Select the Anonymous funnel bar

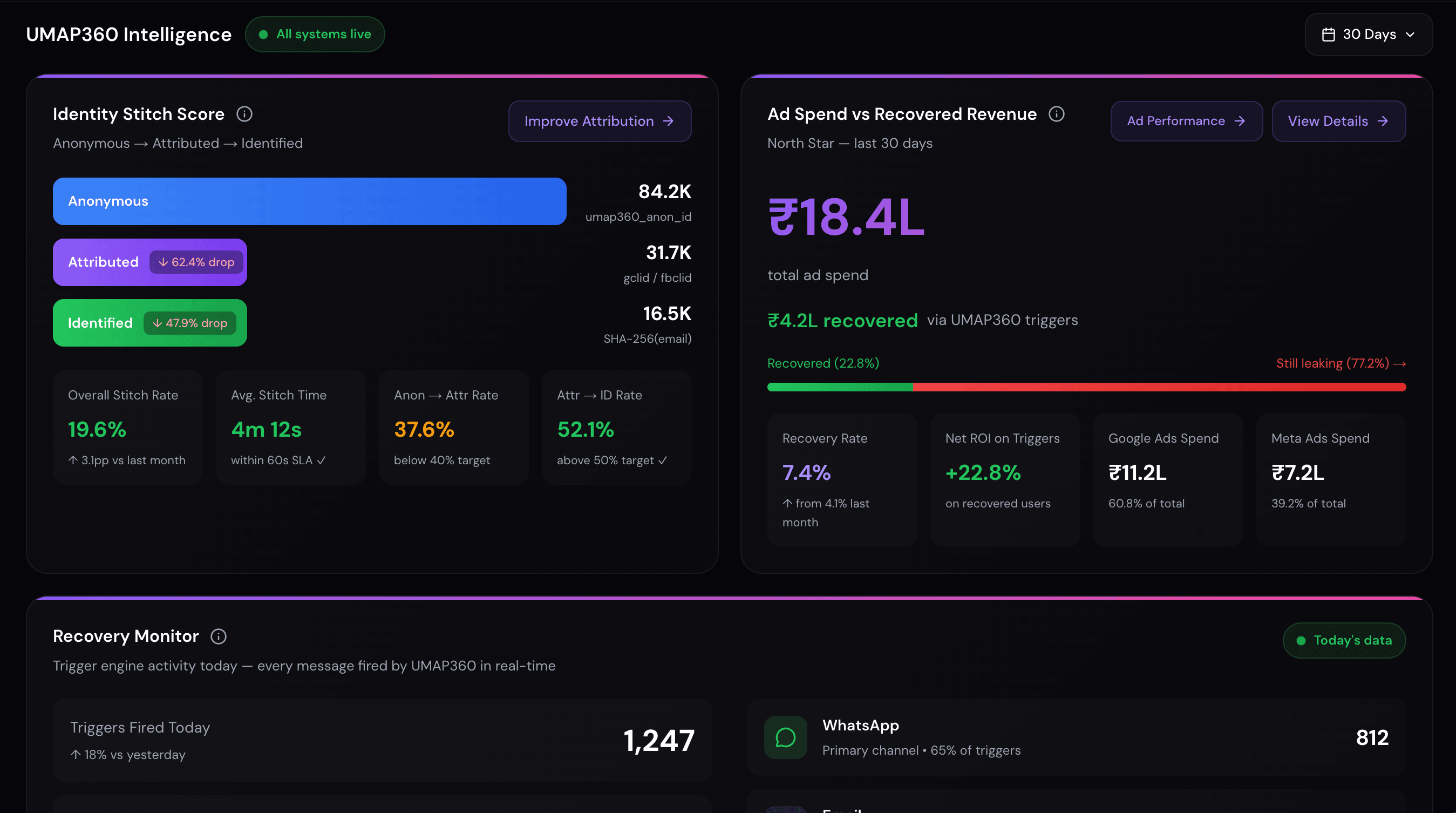(310, 201)
